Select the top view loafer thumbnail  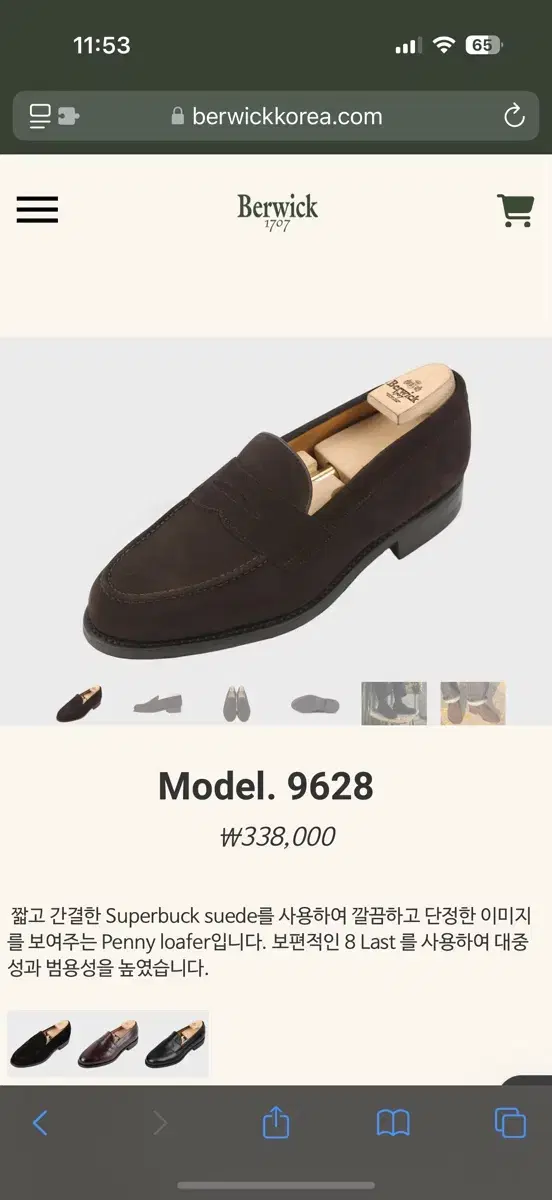[x=237, y=704]
